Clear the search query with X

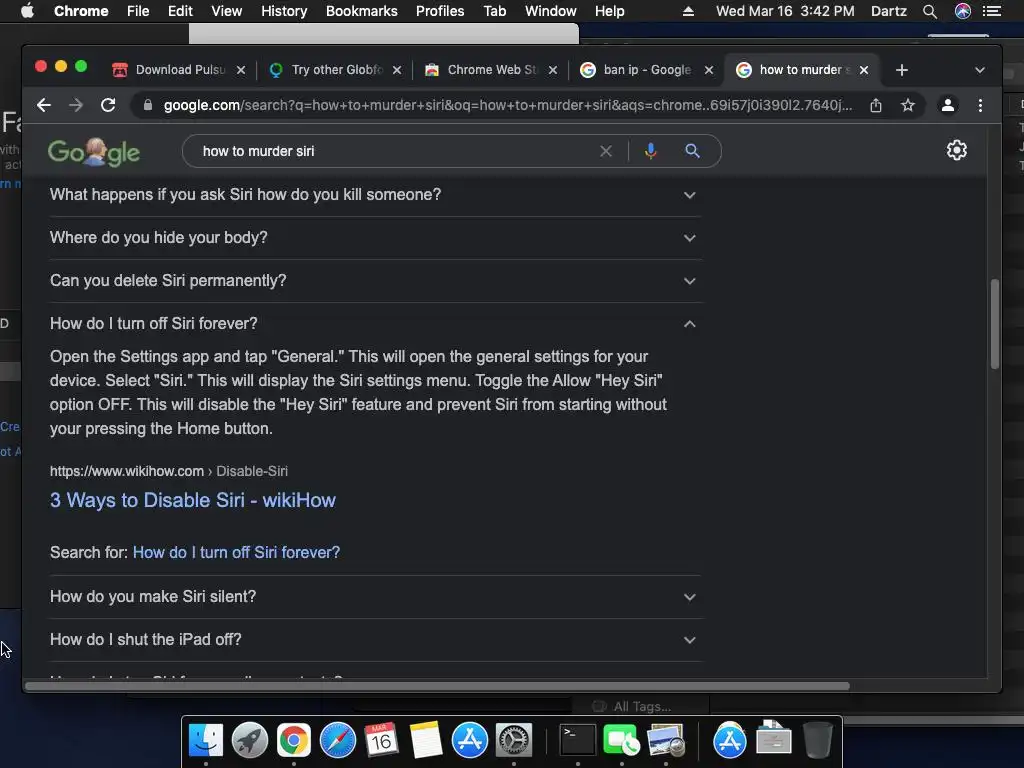(606, 151)
